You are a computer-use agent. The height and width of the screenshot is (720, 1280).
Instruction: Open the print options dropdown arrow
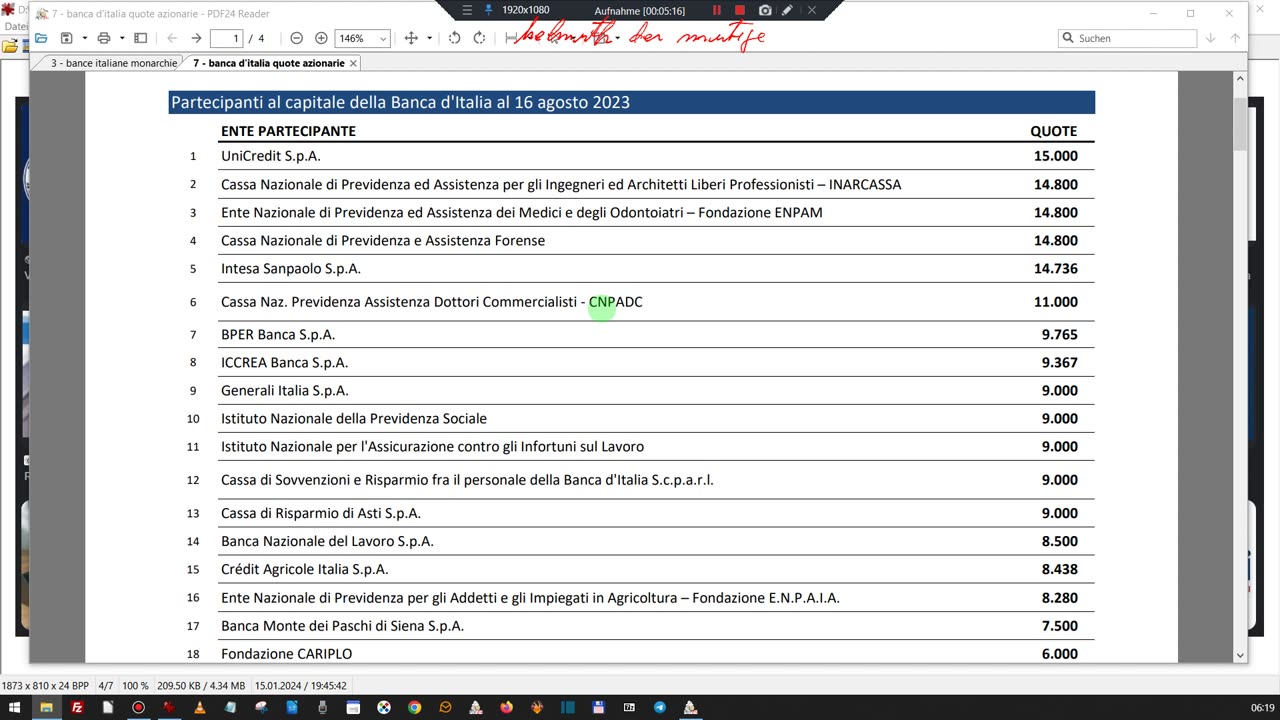[x=121, y=38]
